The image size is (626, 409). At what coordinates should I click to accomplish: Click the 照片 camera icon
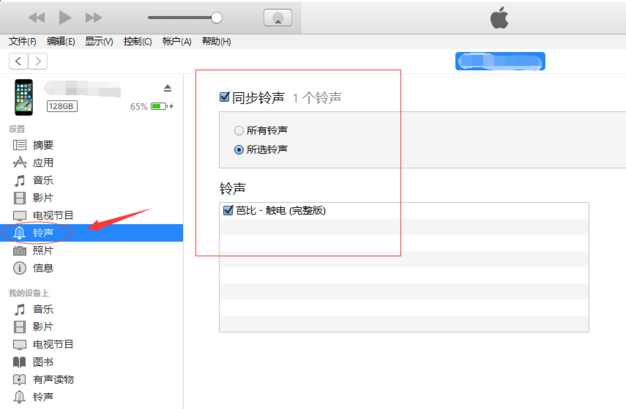coord(20,251)
